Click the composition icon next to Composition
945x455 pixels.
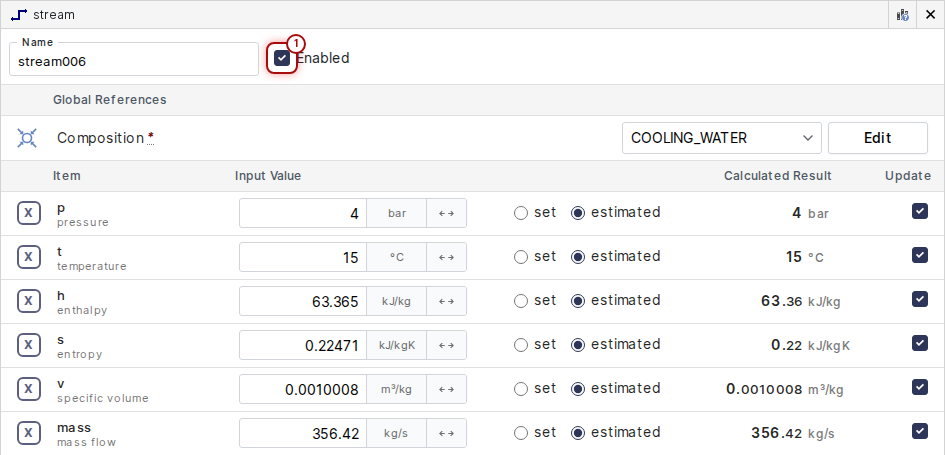click(x=28, y=138)
